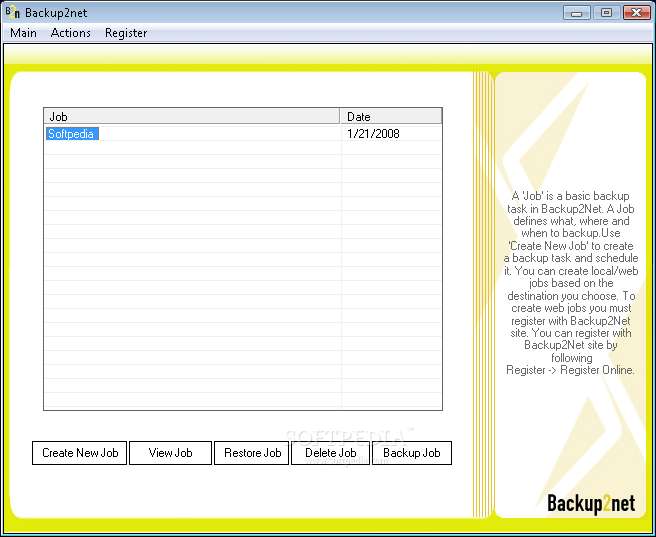Viewport: 656px width, 537px height.
Task: Click the Backup2net title bar icon
Action: pos(13,13)
